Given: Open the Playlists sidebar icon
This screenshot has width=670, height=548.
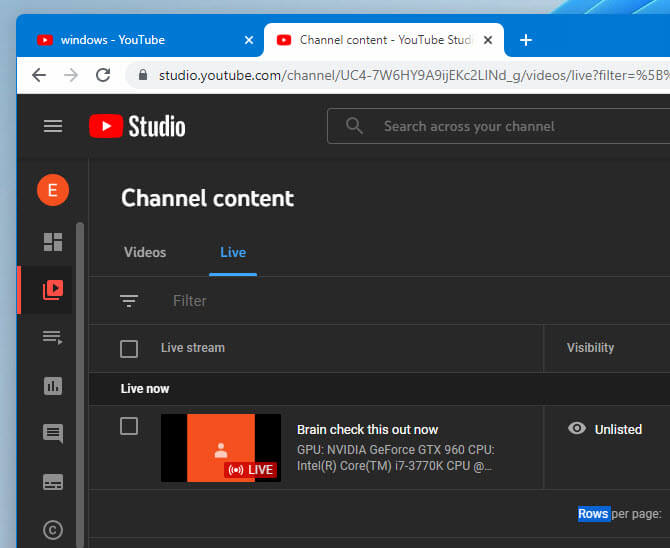Looking at the screenshot, I should pyautogui.click(x=53, y=338).
